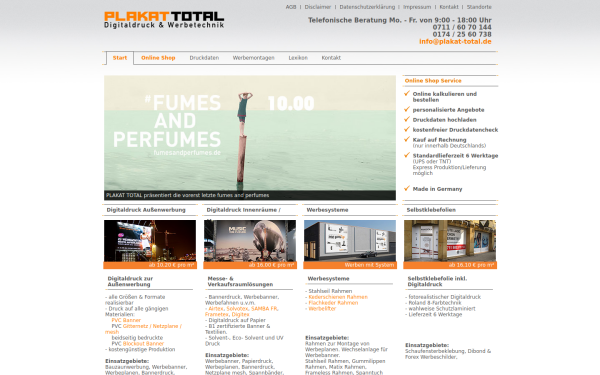
Task: Open the Kontakt navigation tab
Action: pyautogui.click(x=331, y=58)
